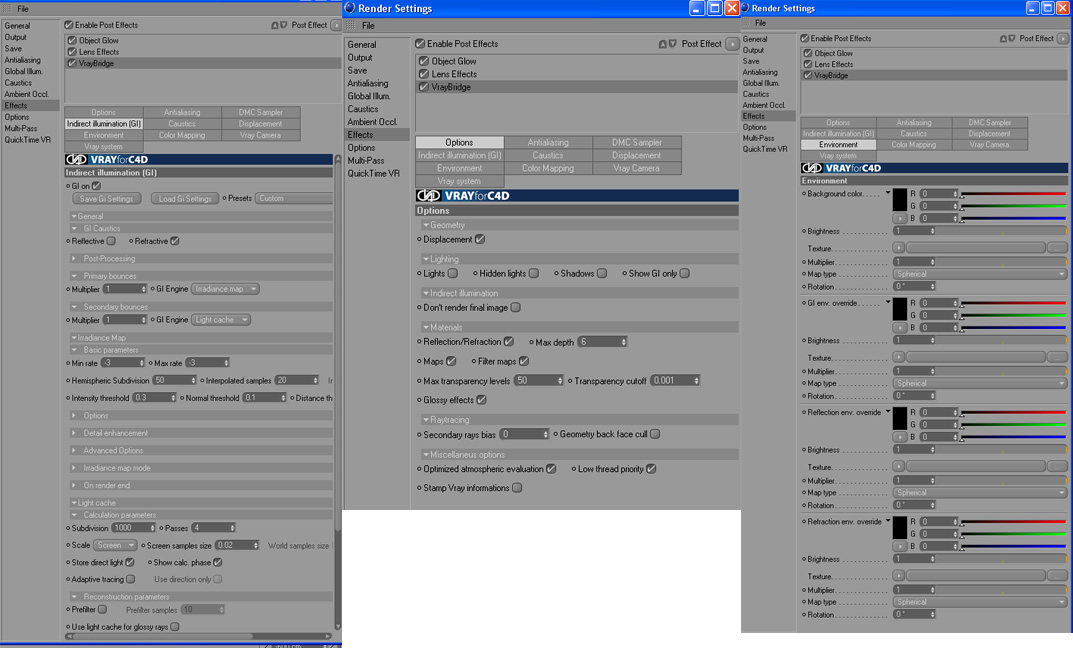Viewport: 1073px width, 648px height.
Task: Click the browse button at end of Reflection override Texture field
Action: click(1057, 466)
